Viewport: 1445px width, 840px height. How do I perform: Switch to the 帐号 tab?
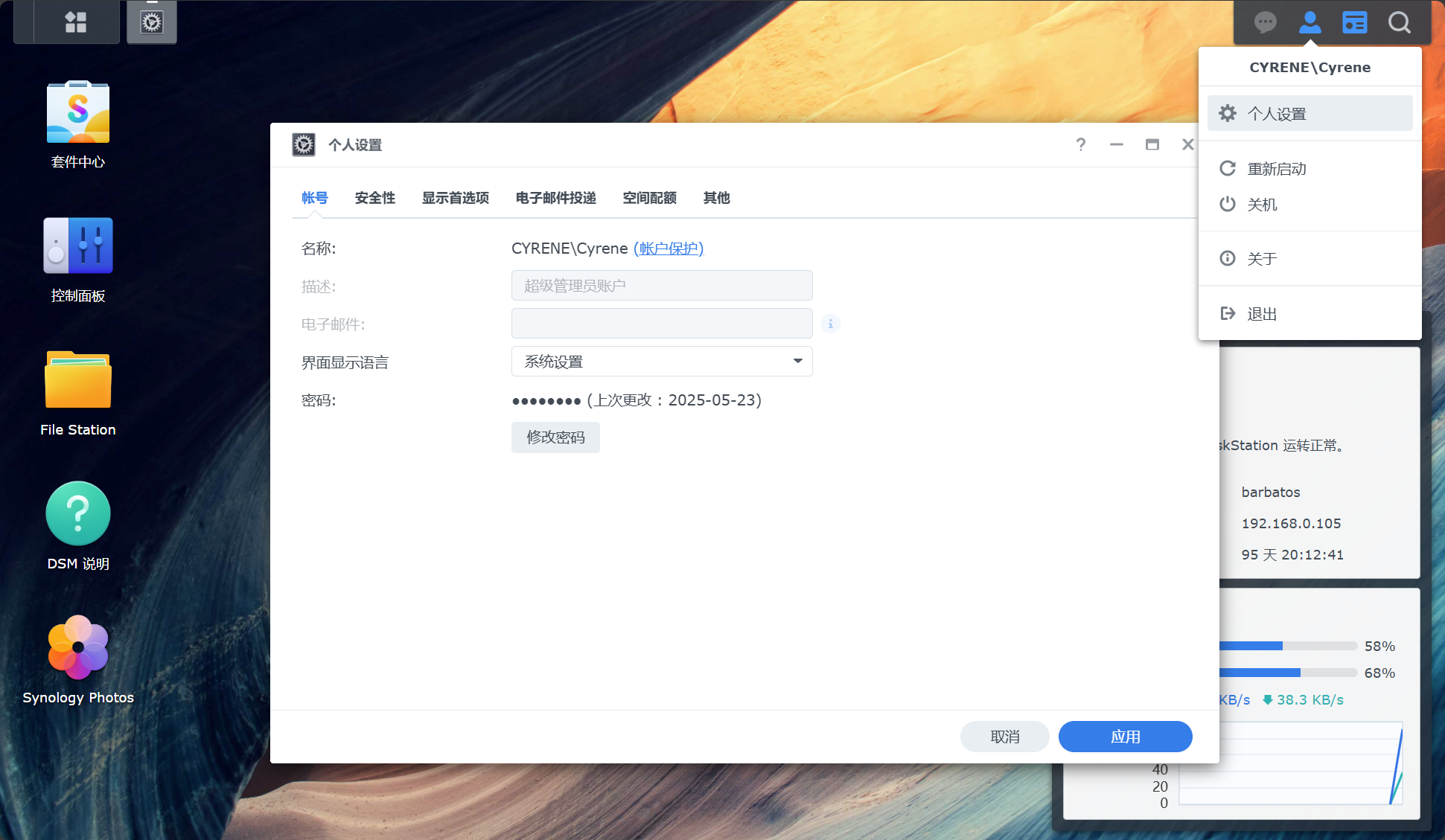[x=315, y=198]
